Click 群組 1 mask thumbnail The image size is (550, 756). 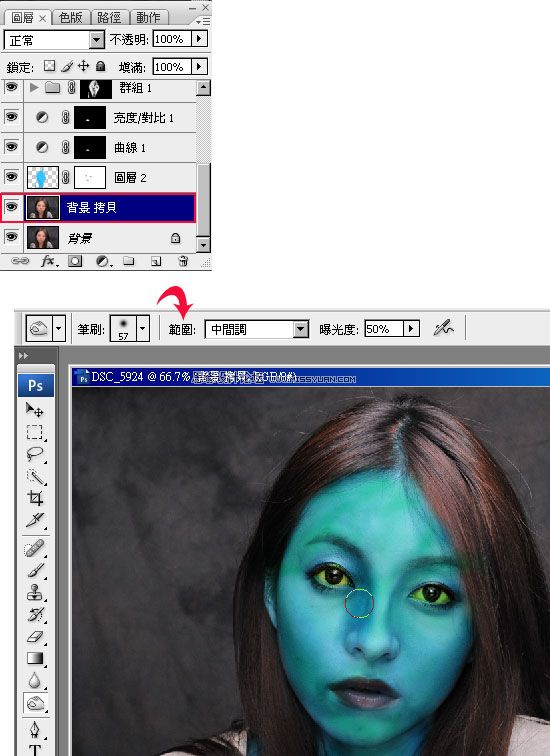95,88
